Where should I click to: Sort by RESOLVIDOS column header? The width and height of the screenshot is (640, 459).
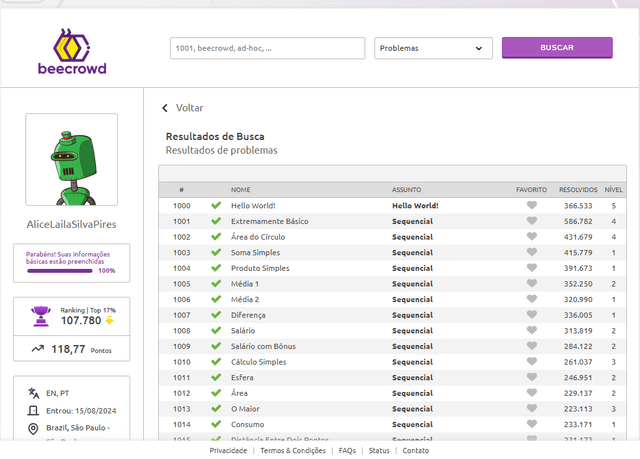point(578,190)
